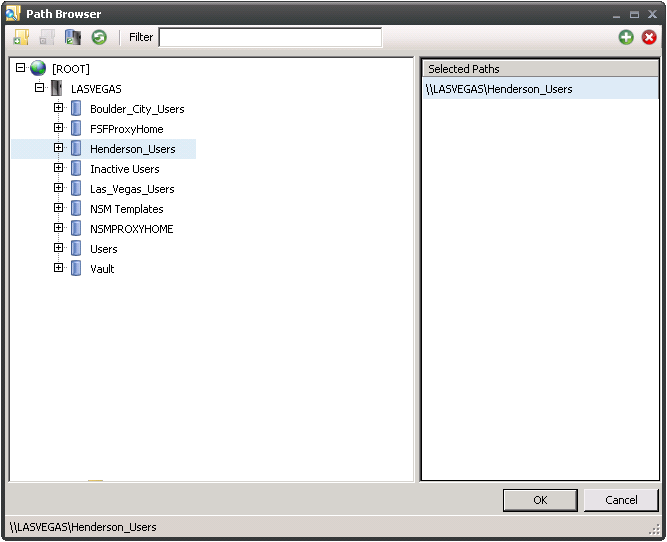Click the Path Browser title bar app icon
Screen dimensions: 667x542
tap(13, 14)
